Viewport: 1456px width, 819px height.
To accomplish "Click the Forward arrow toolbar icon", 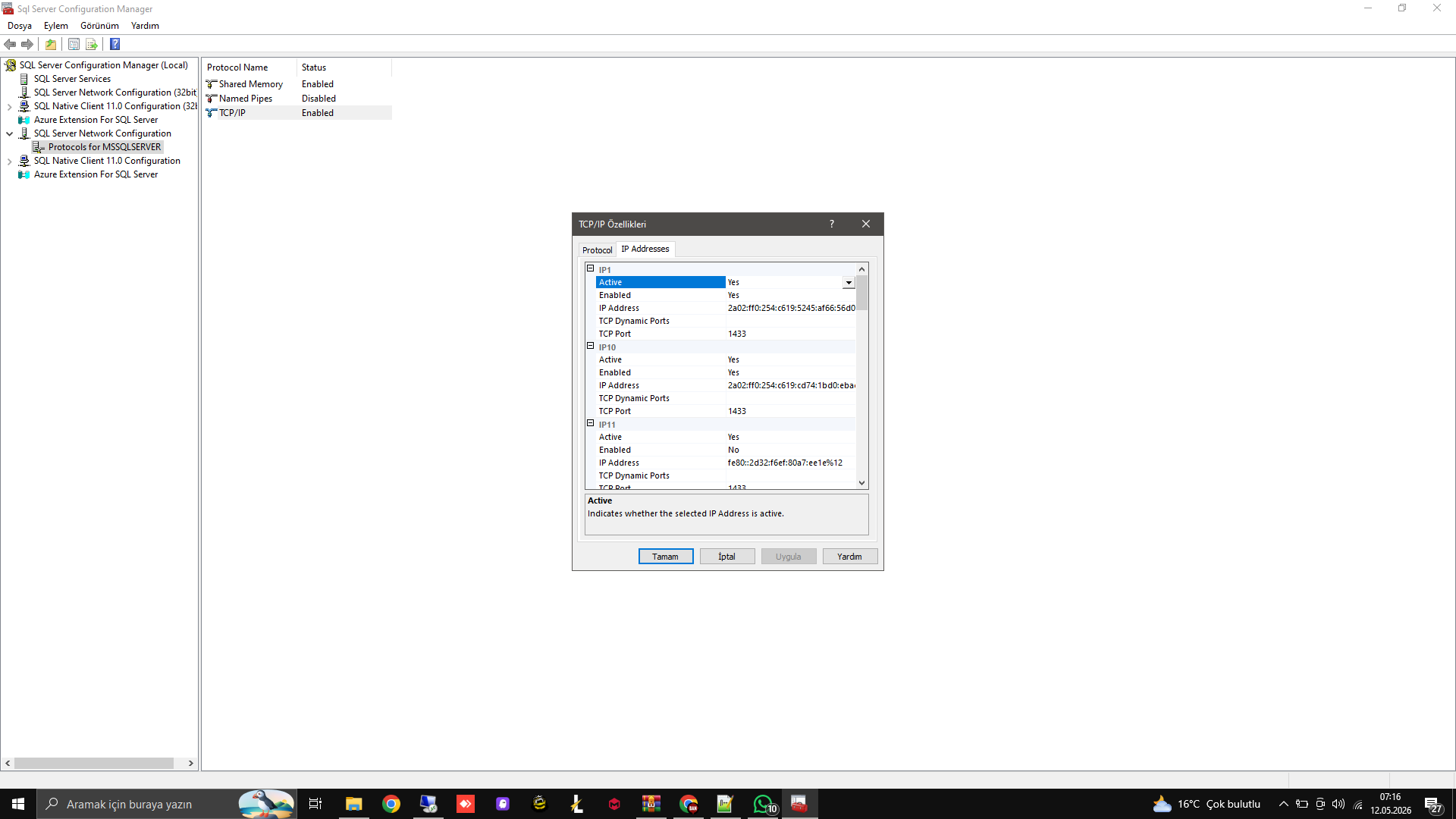I will [27, 44].
